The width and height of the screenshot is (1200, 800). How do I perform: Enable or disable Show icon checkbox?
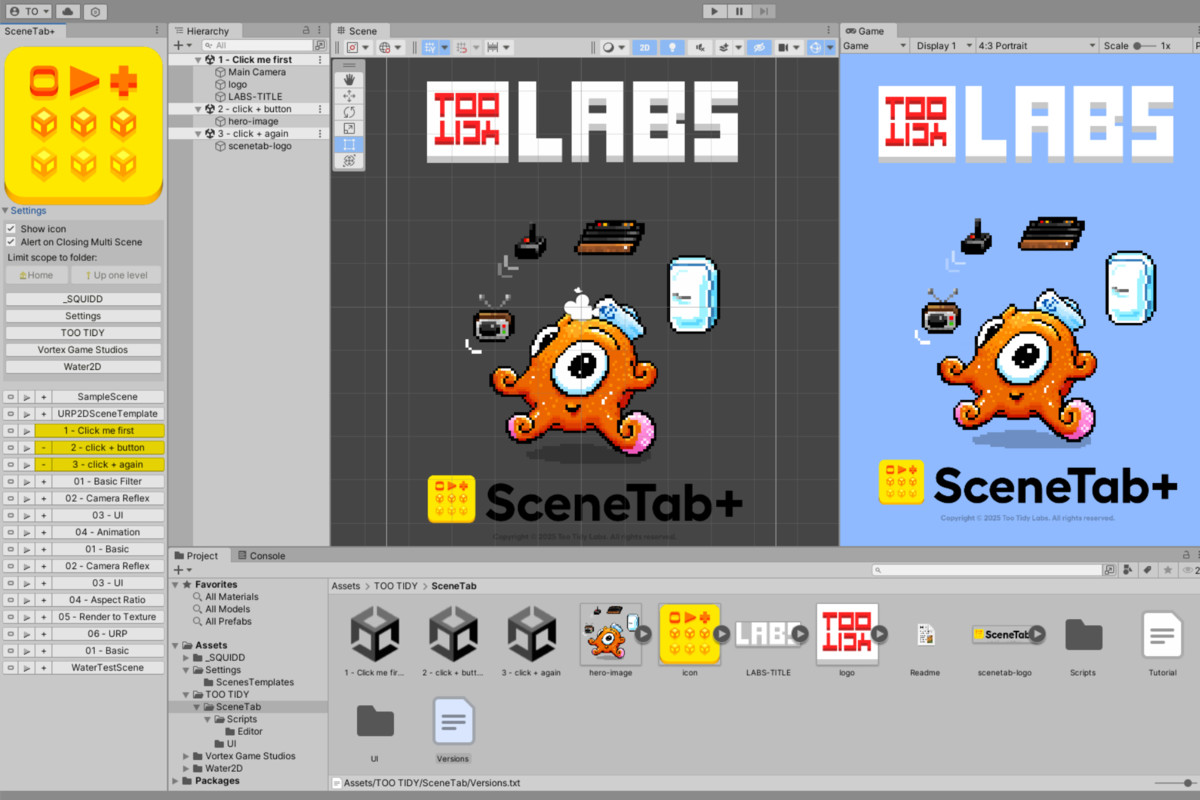click(11, 229)
